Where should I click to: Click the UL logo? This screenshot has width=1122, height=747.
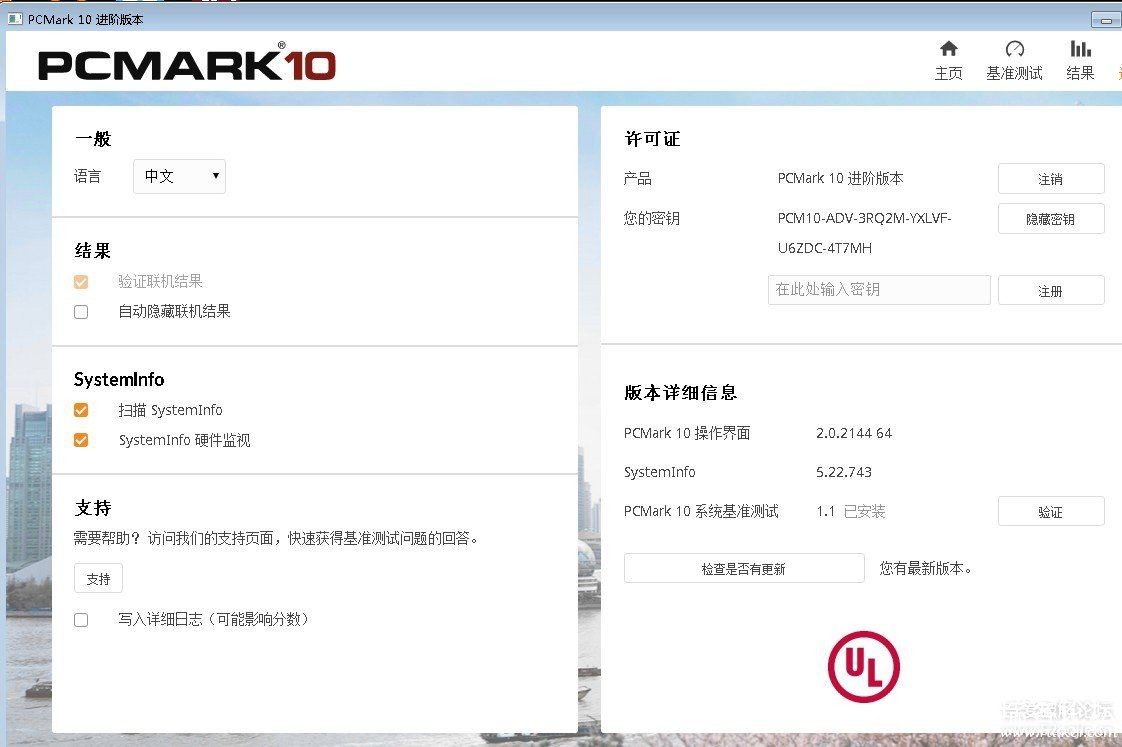coord(864,666)
